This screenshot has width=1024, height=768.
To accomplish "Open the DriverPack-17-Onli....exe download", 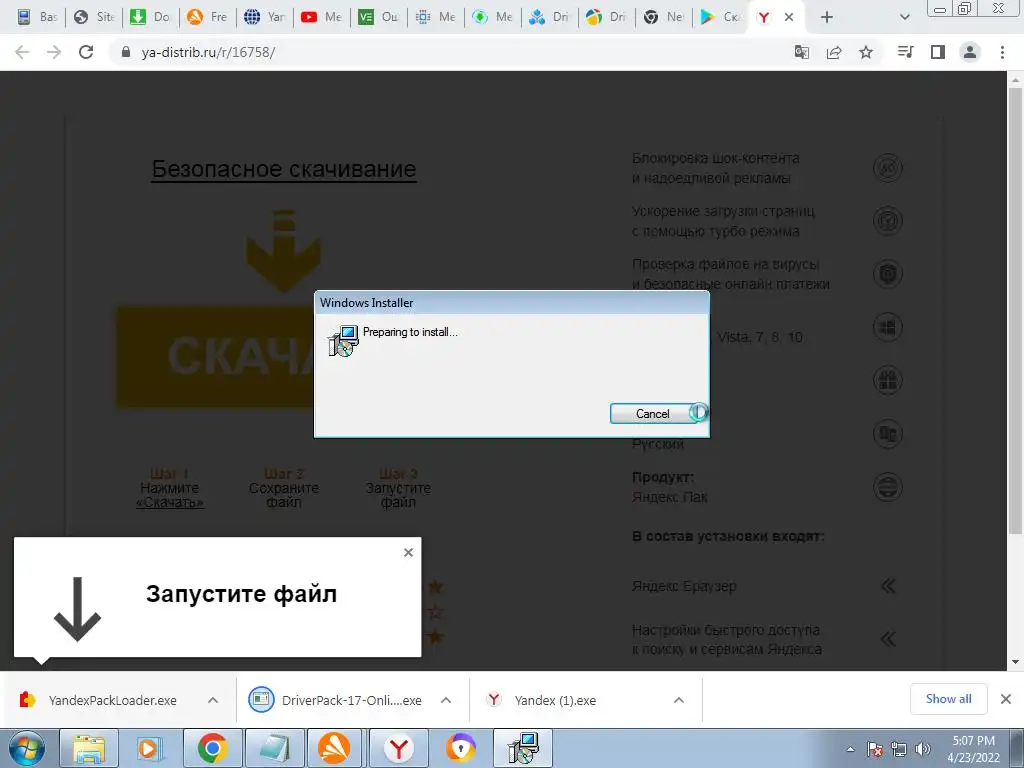I will pyautogui.click(x=336, y=700).
